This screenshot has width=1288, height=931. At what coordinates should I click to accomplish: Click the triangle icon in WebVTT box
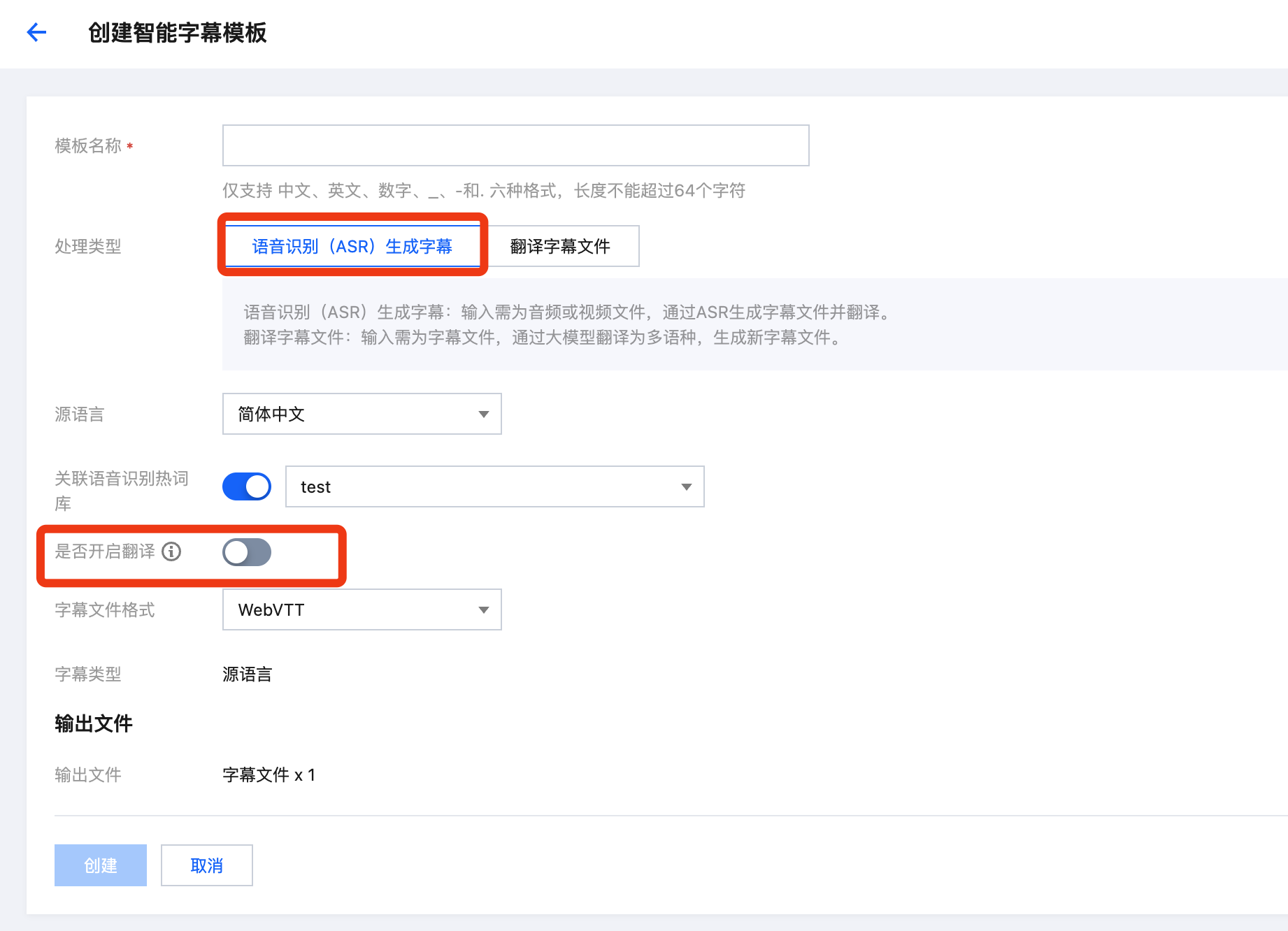(483, 610)
